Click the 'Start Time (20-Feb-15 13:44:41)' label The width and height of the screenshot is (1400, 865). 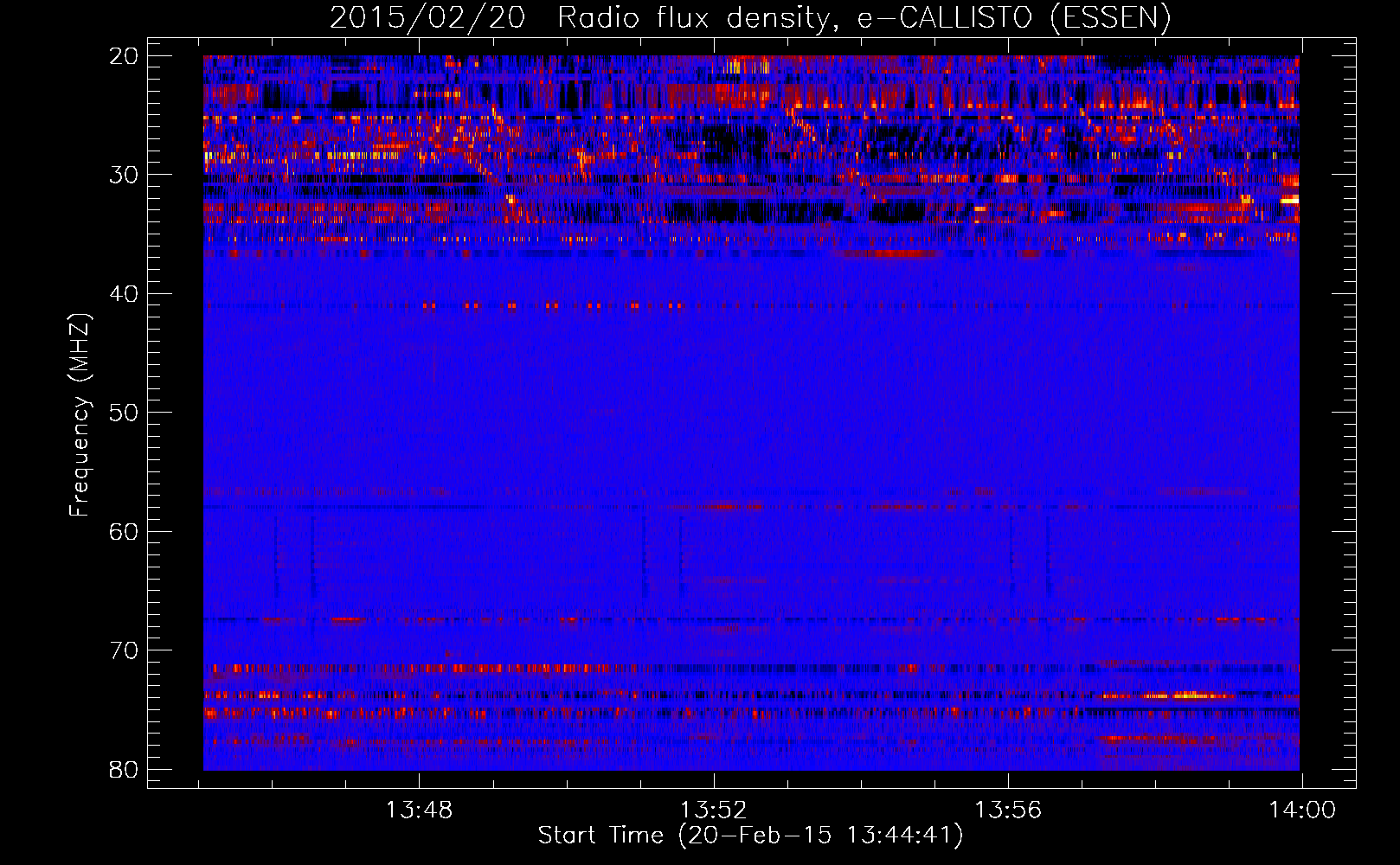750,836
